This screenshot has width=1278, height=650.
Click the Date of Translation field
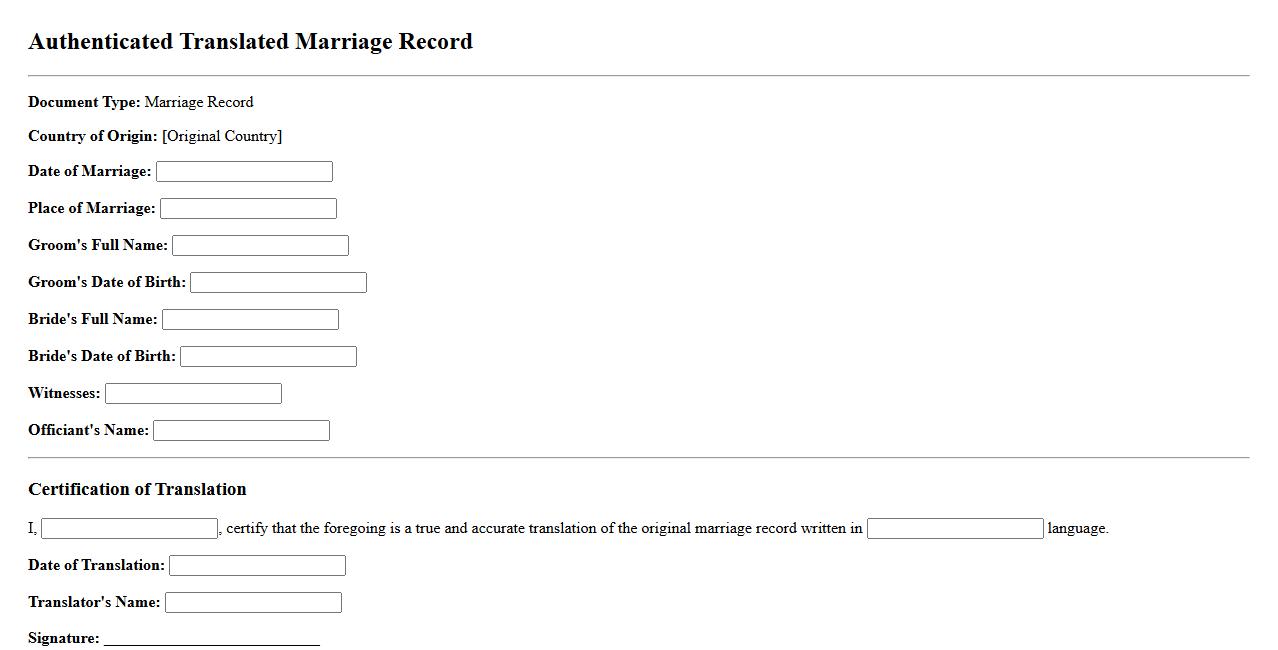point(257,566)
